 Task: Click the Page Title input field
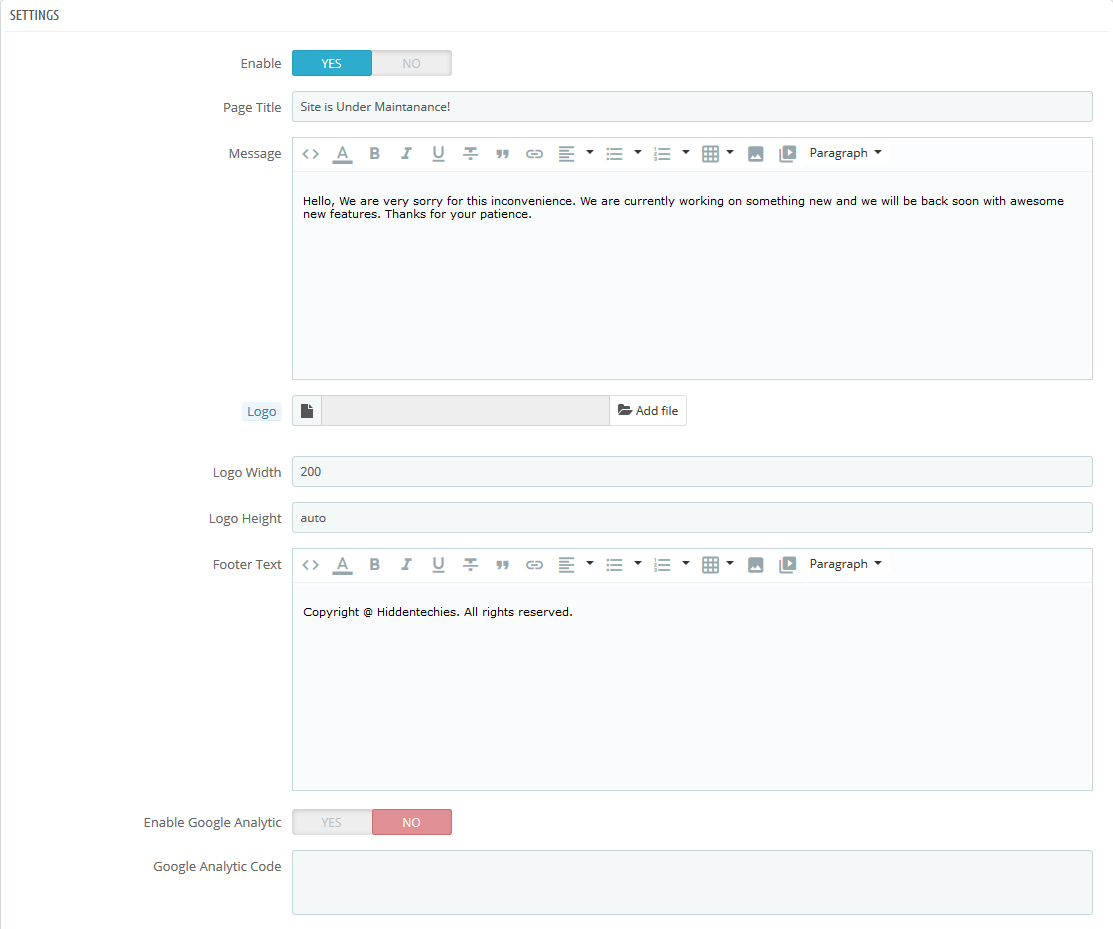click(691, 107)
